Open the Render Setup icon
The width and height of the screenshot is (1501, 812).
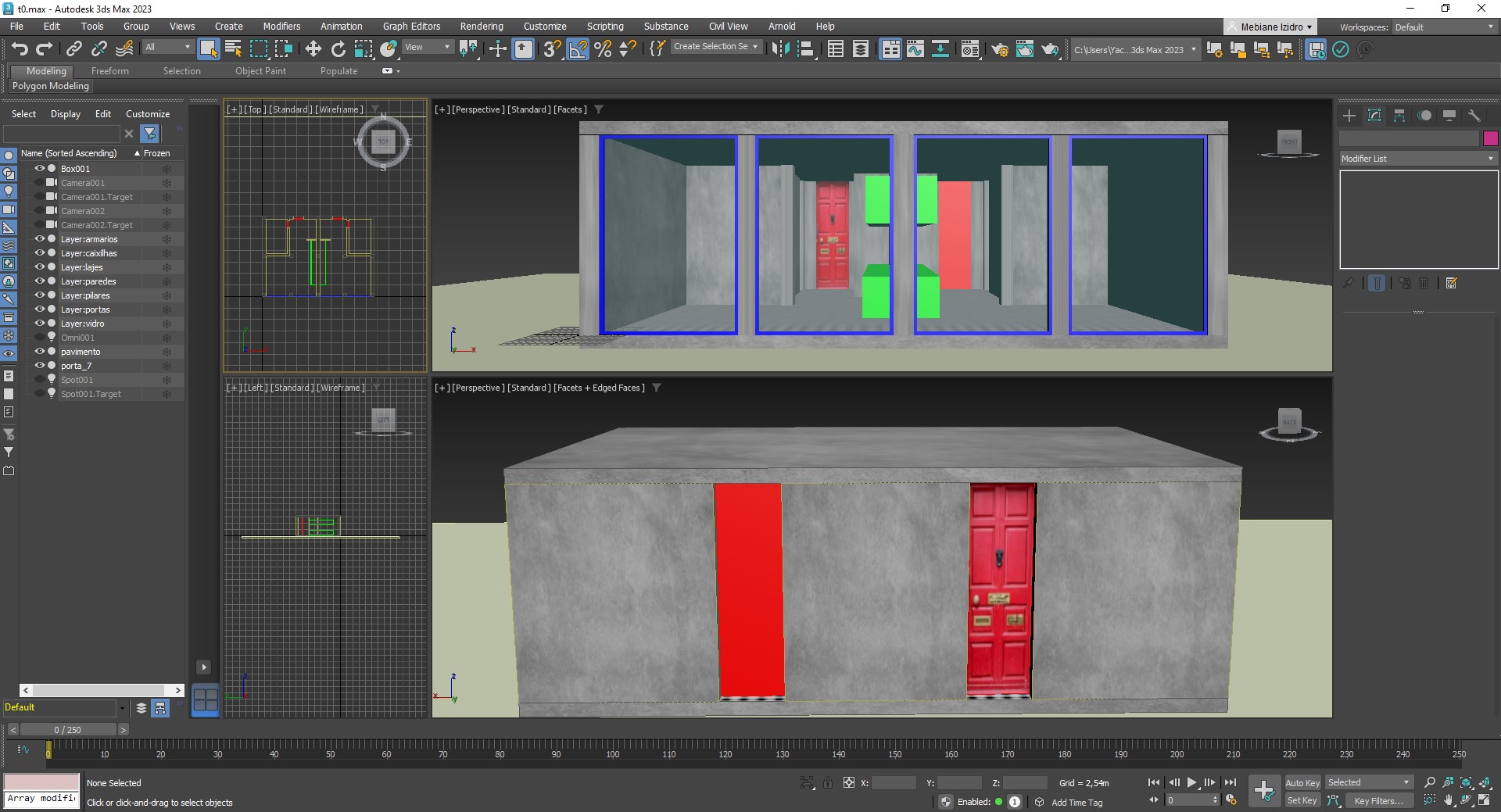coord(1000,49)
